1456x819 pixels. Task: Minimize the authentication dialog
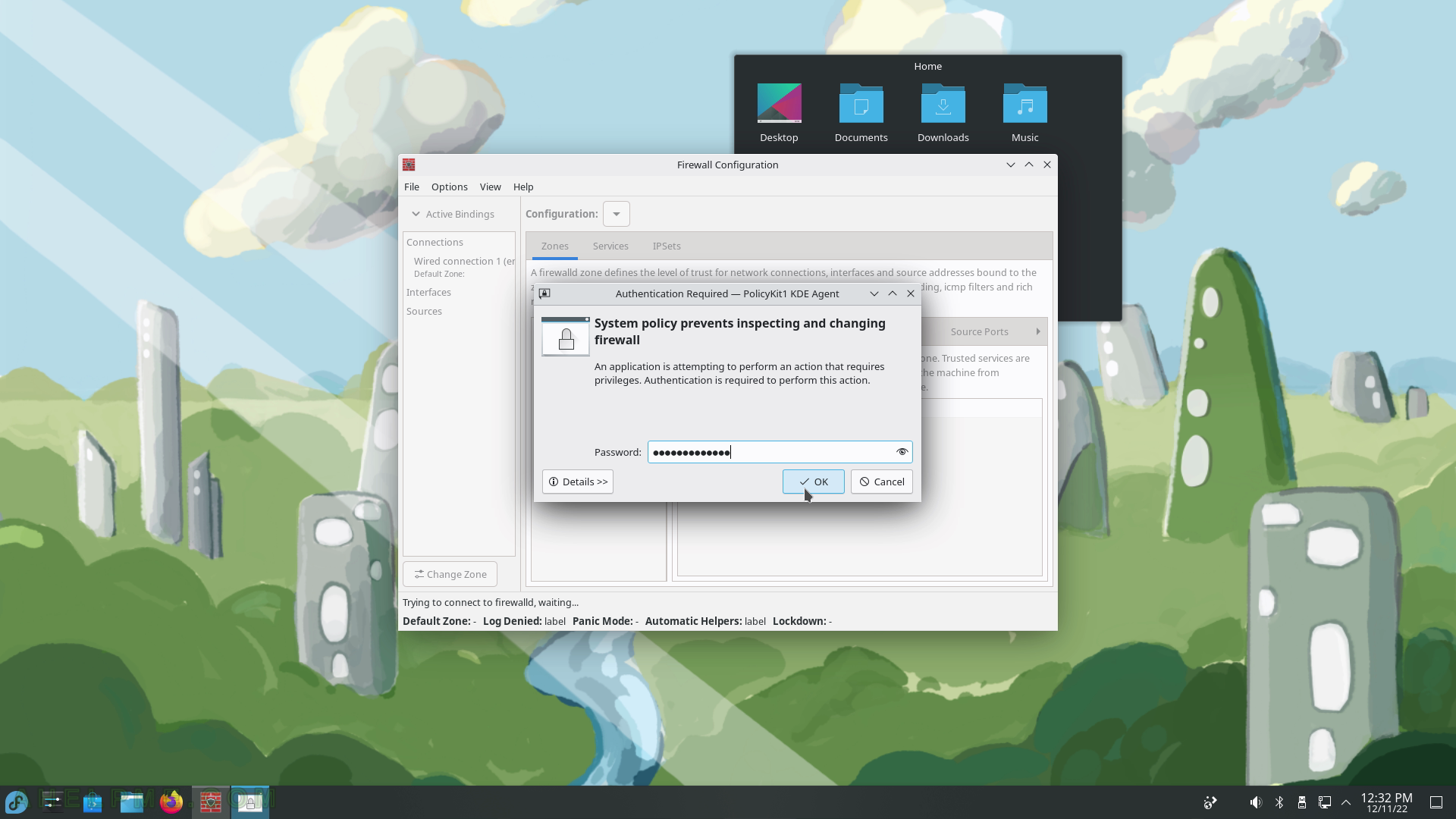pos(874,293)
